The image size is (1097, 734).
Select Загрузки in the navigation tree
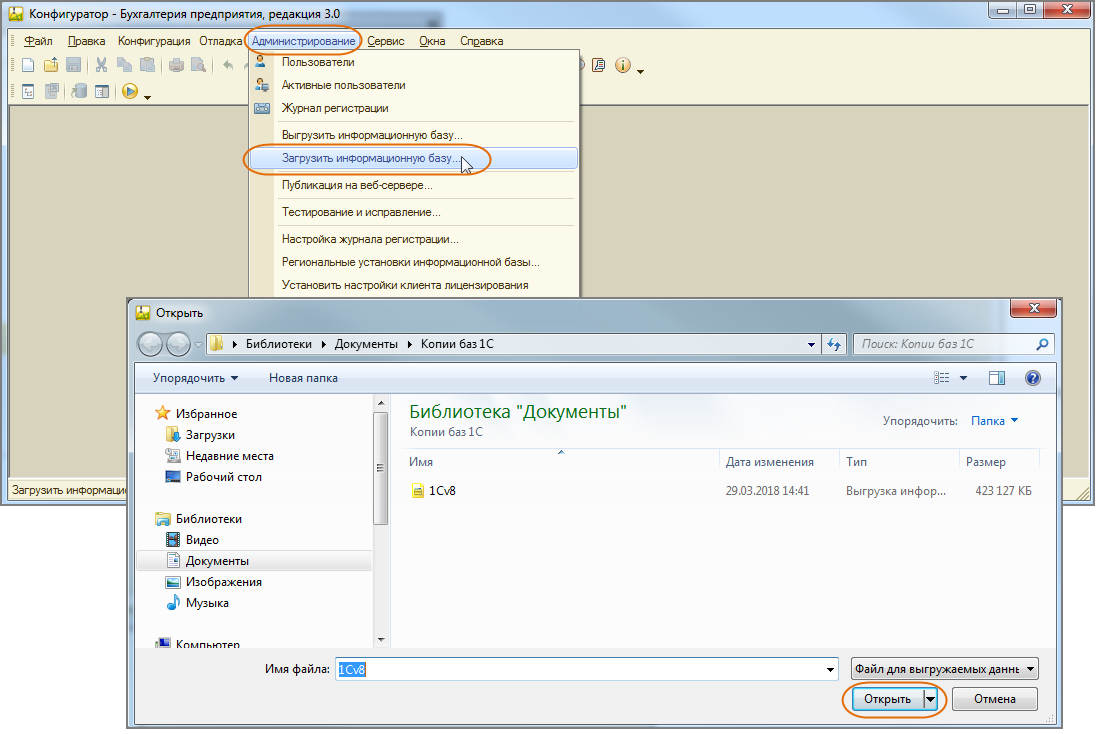pyautogui.click(x=210, y=435)
